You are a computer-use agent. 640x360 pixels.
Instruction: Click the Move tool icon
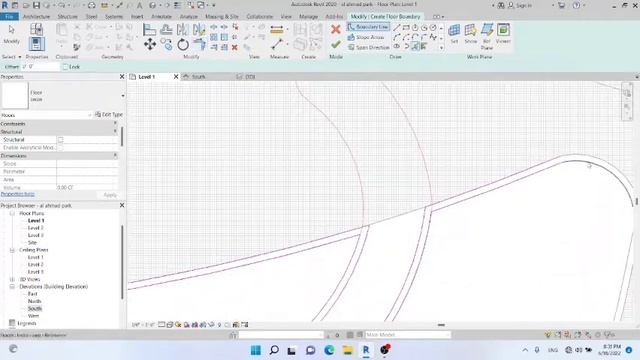click(150, 44)
